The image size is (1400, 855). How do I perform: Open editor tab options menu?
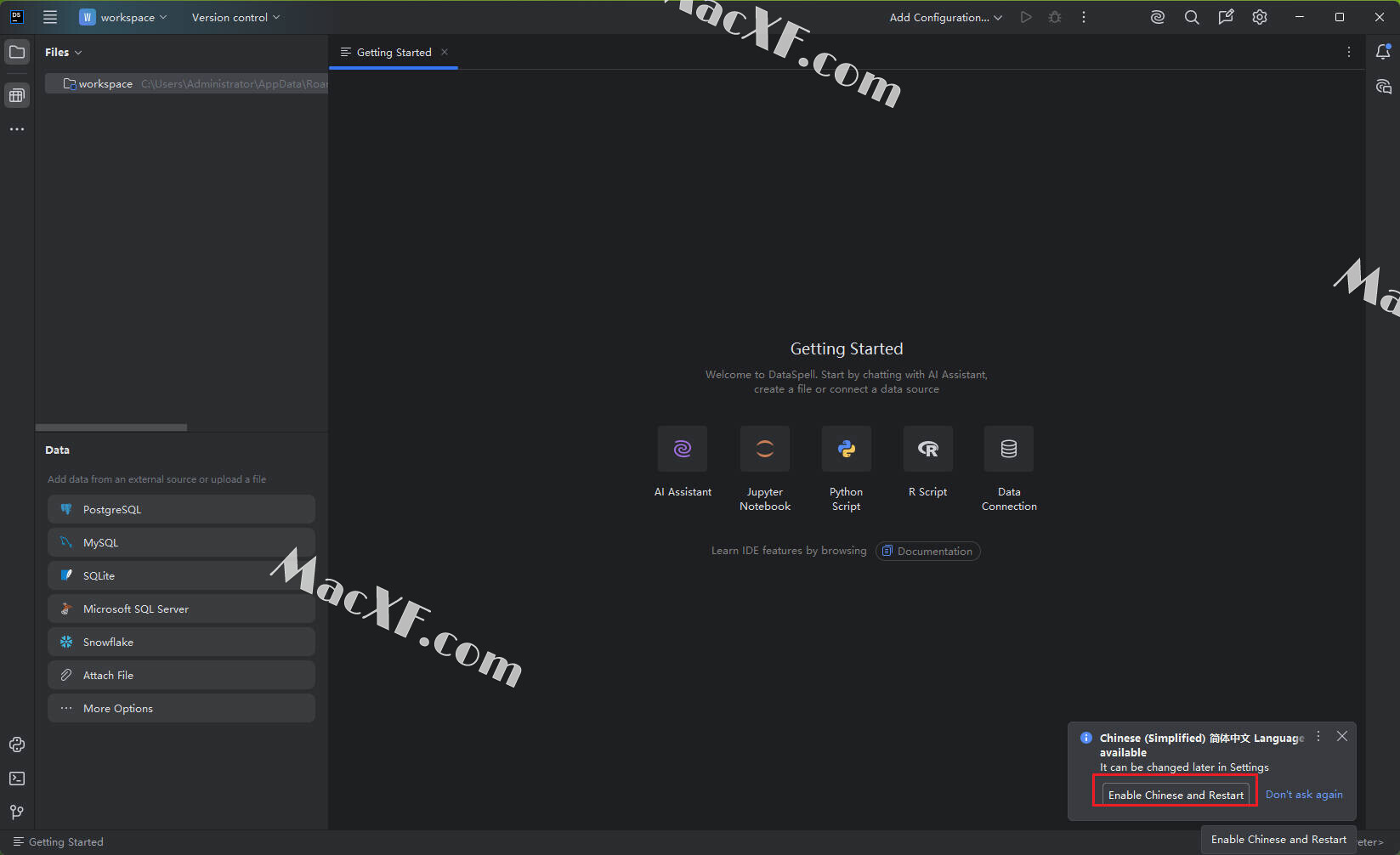click(x=1349, y=53)
